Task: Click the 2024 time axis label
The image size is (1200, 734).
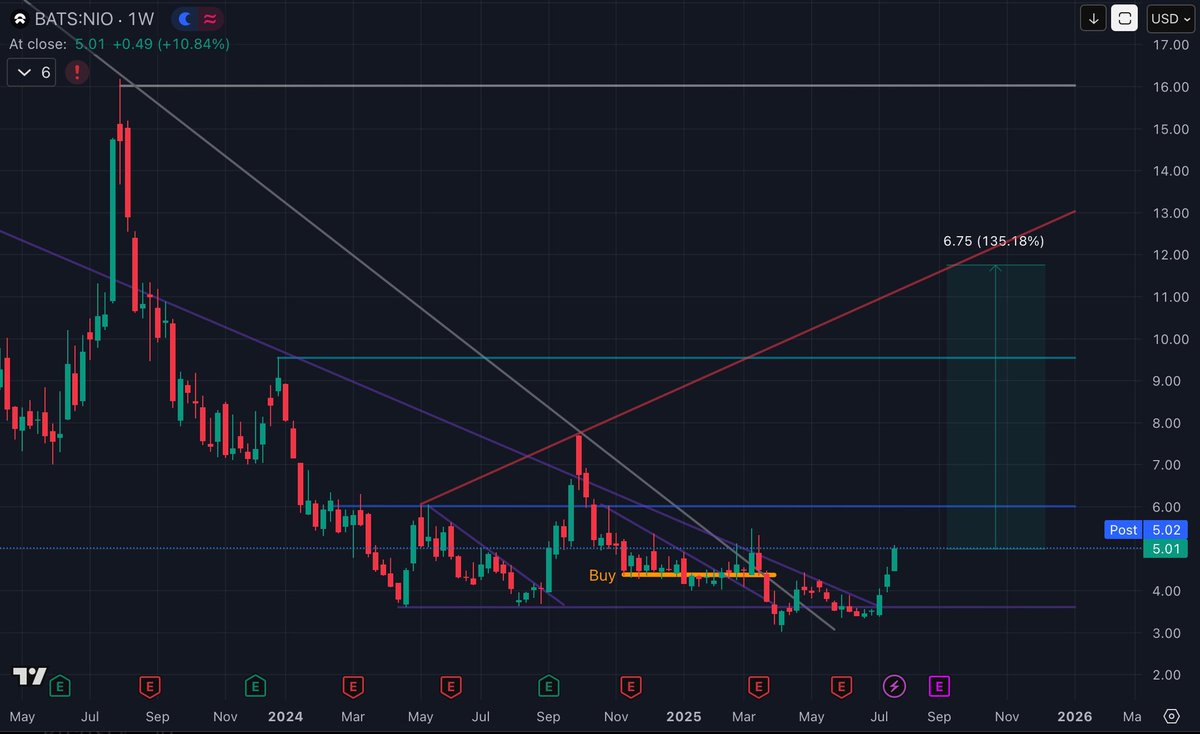Action: click(284, 717)
